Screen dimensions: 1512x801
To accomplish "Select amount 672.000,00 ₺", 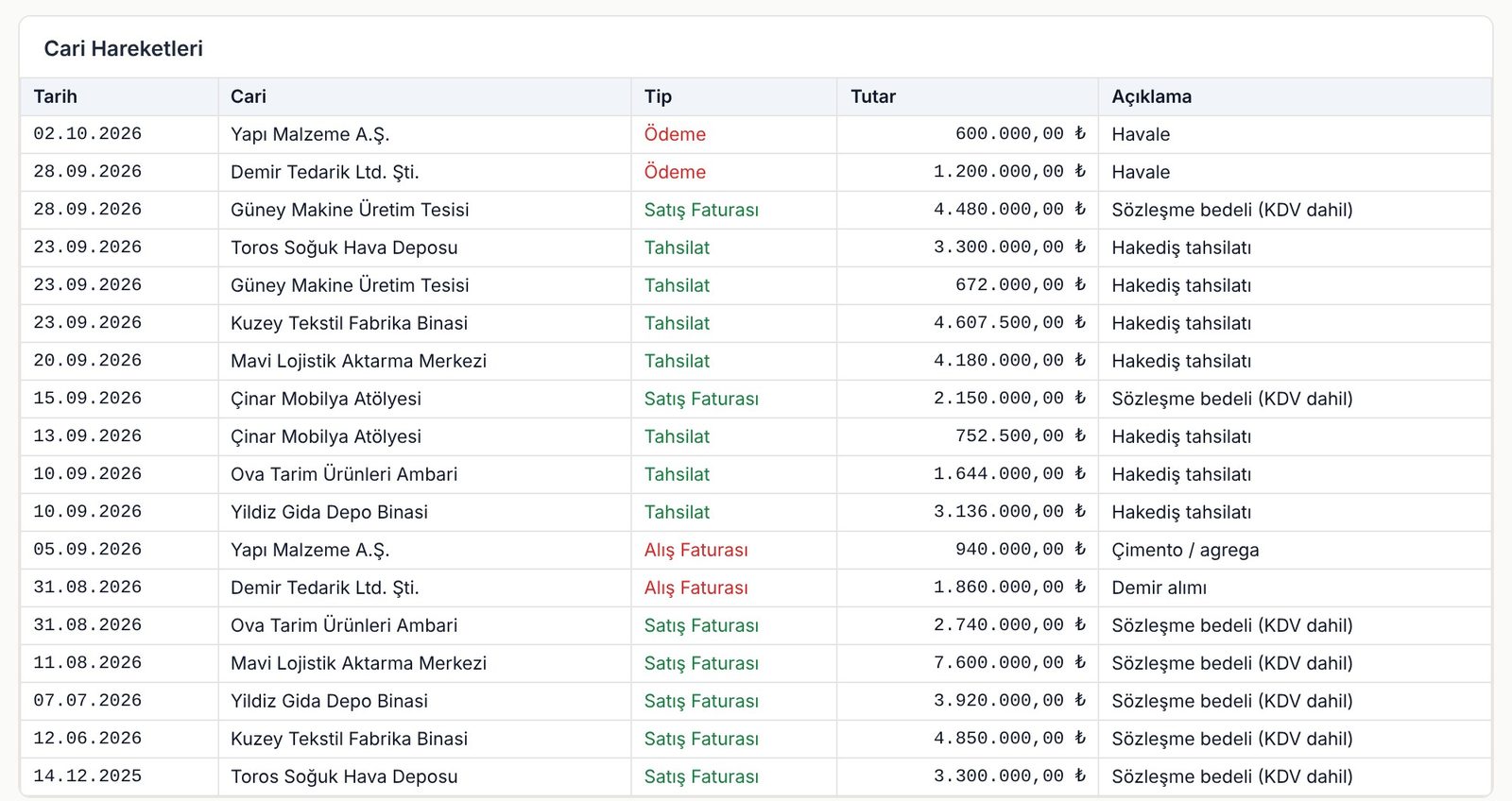I will click(1021, 285).
